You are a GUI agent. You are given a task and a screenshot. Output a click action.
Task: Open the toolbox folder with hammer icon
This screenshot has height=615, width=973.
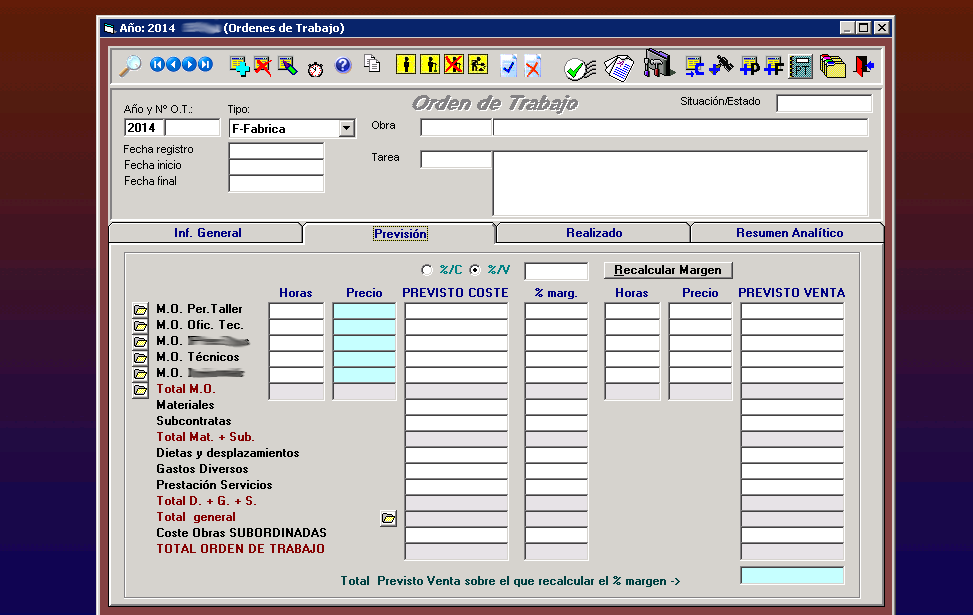[x=659, y=64]
